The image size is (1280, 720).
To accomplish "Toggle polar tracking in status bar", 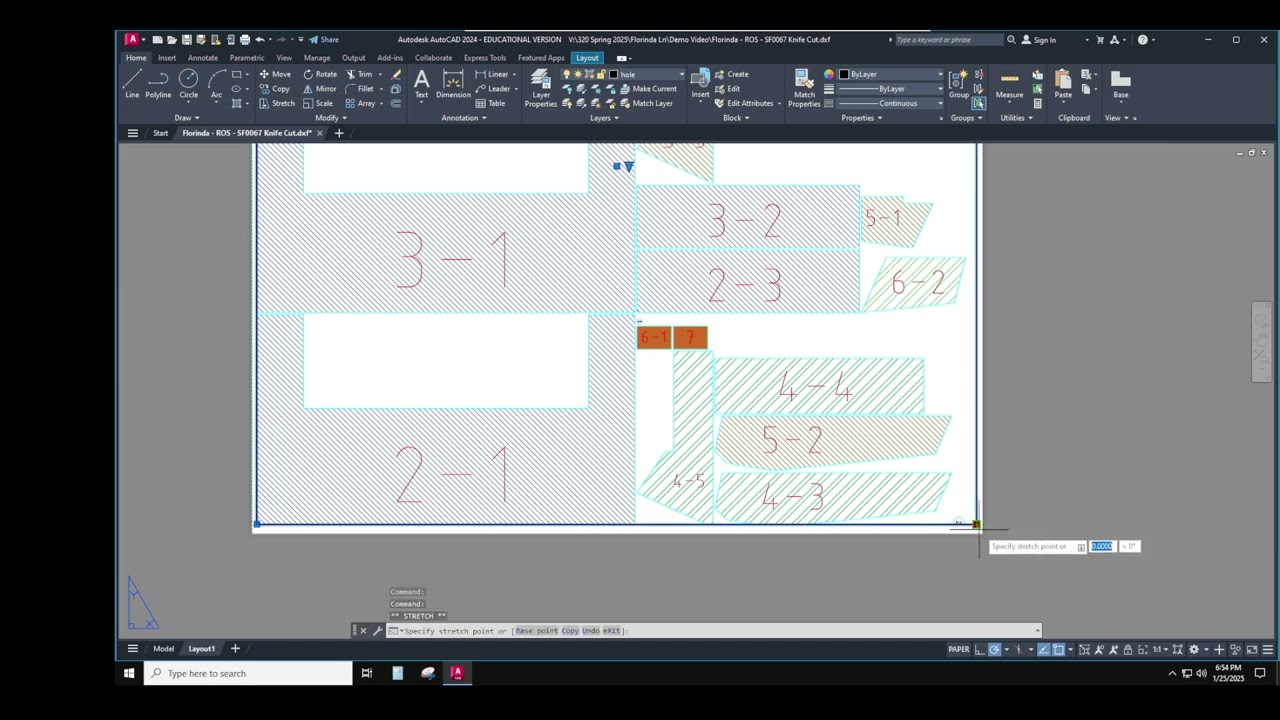I will 994,650.
